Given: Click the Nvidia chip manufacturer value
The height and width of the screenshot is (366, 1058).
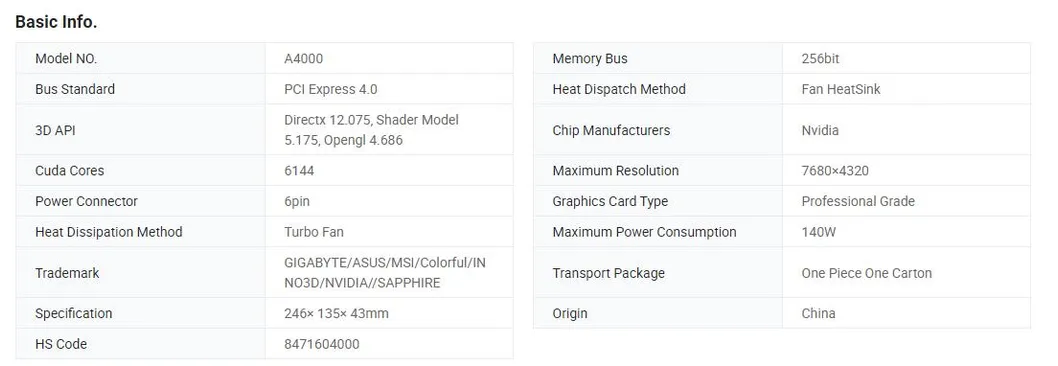Looking at the screenshot, I should [820, 130].
